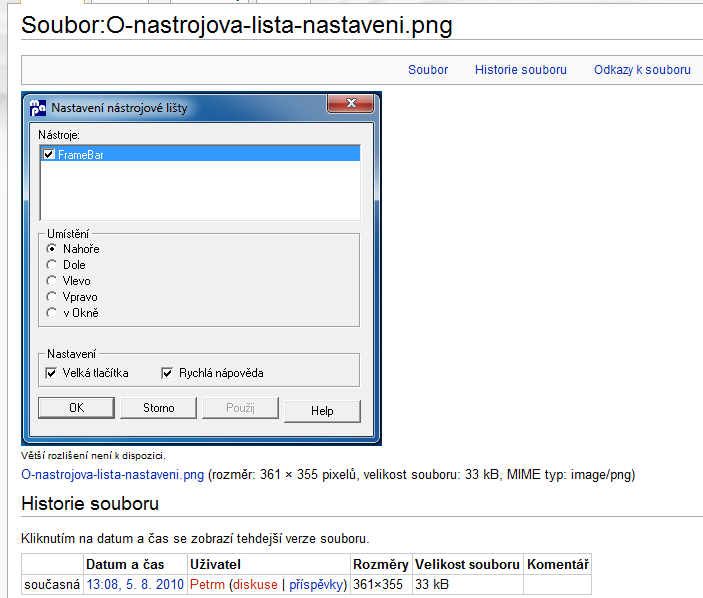Viewport: 703px width, 598px height.
Task: Pick the v Okně radio option
Action: coord(52,313)
